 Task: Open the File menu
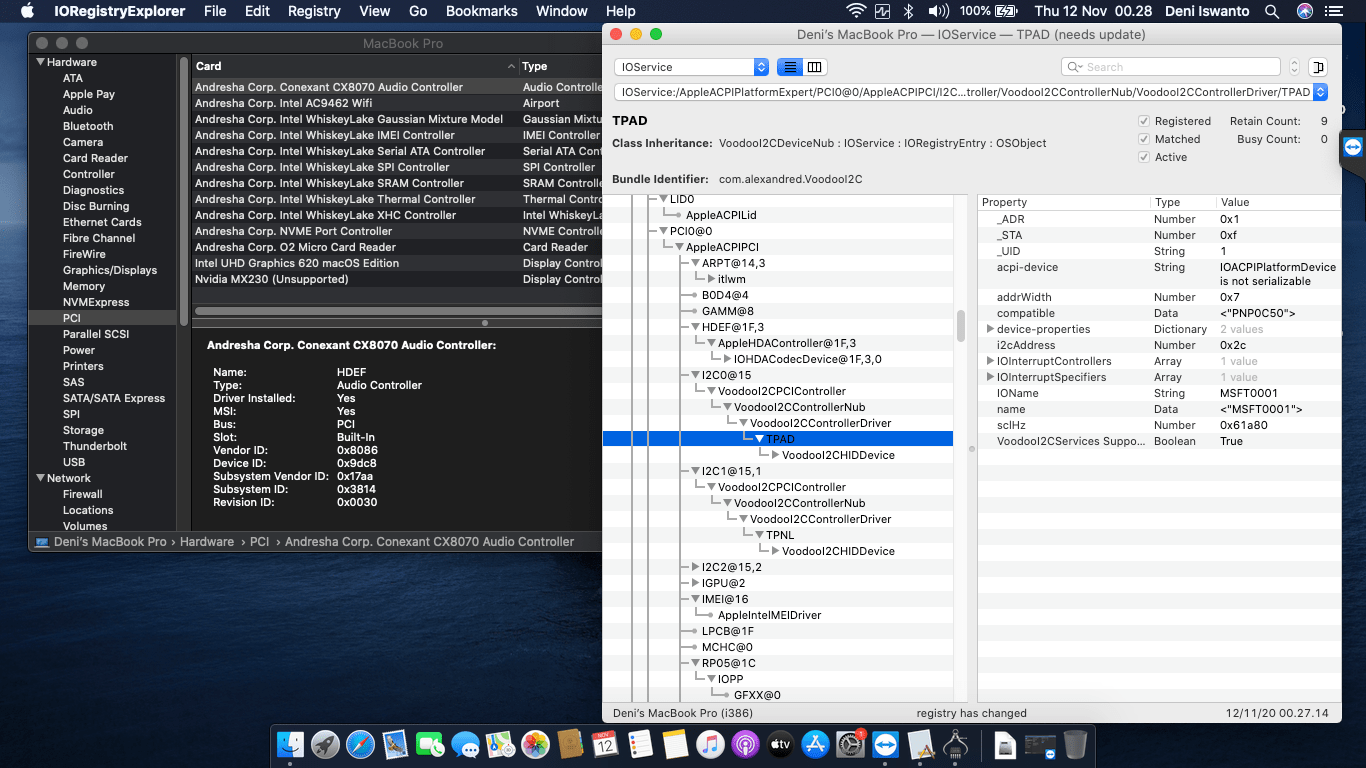[215, 11]
